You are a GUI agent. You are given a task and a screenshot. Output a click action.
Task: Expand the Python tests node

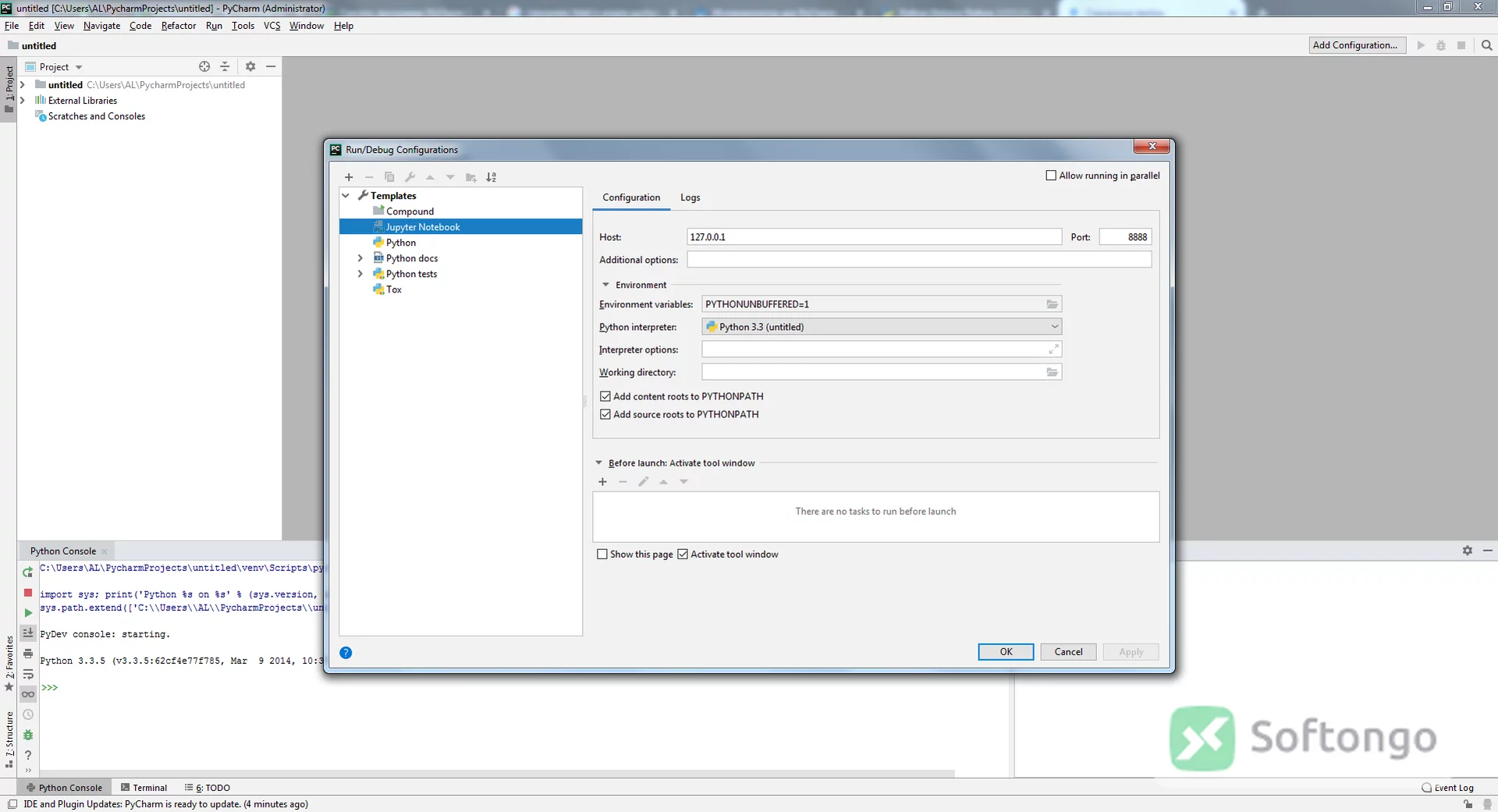pos(360,274)
